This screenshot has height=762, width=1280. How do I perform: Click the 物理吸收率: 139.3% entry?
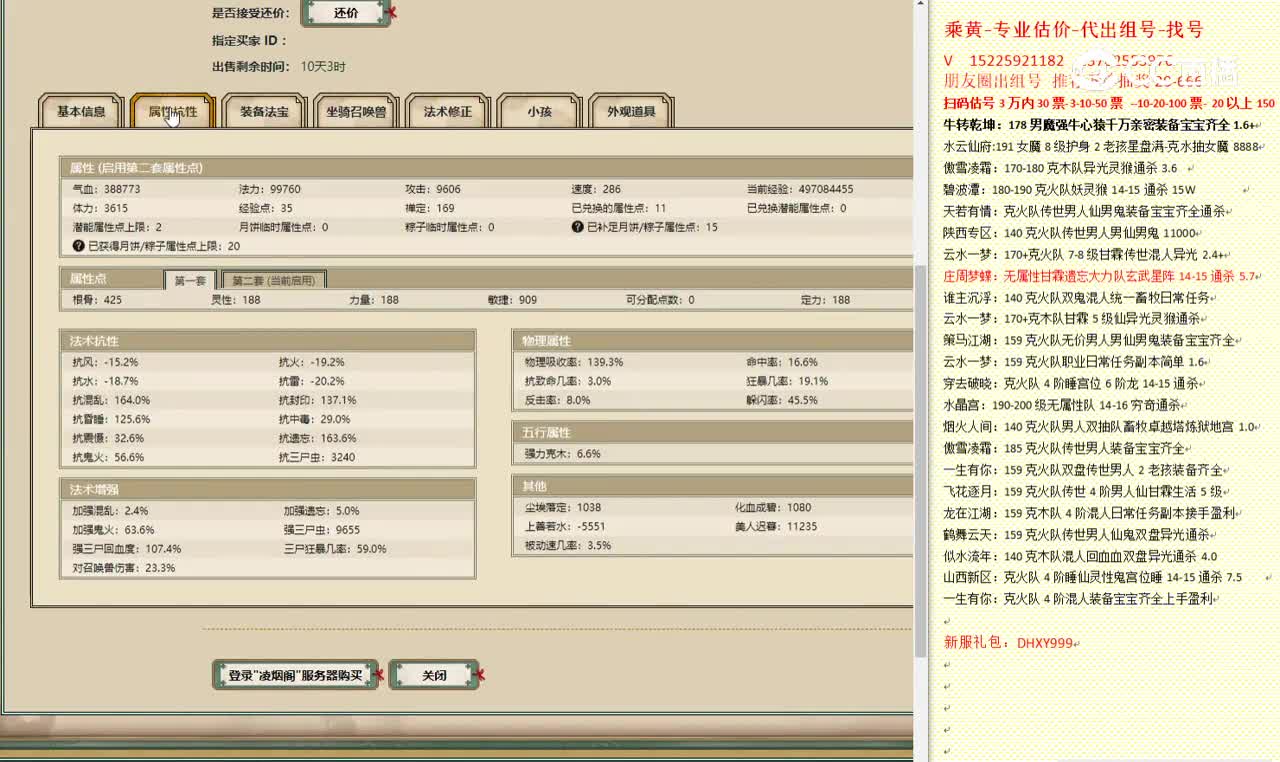tap(573, 362)
